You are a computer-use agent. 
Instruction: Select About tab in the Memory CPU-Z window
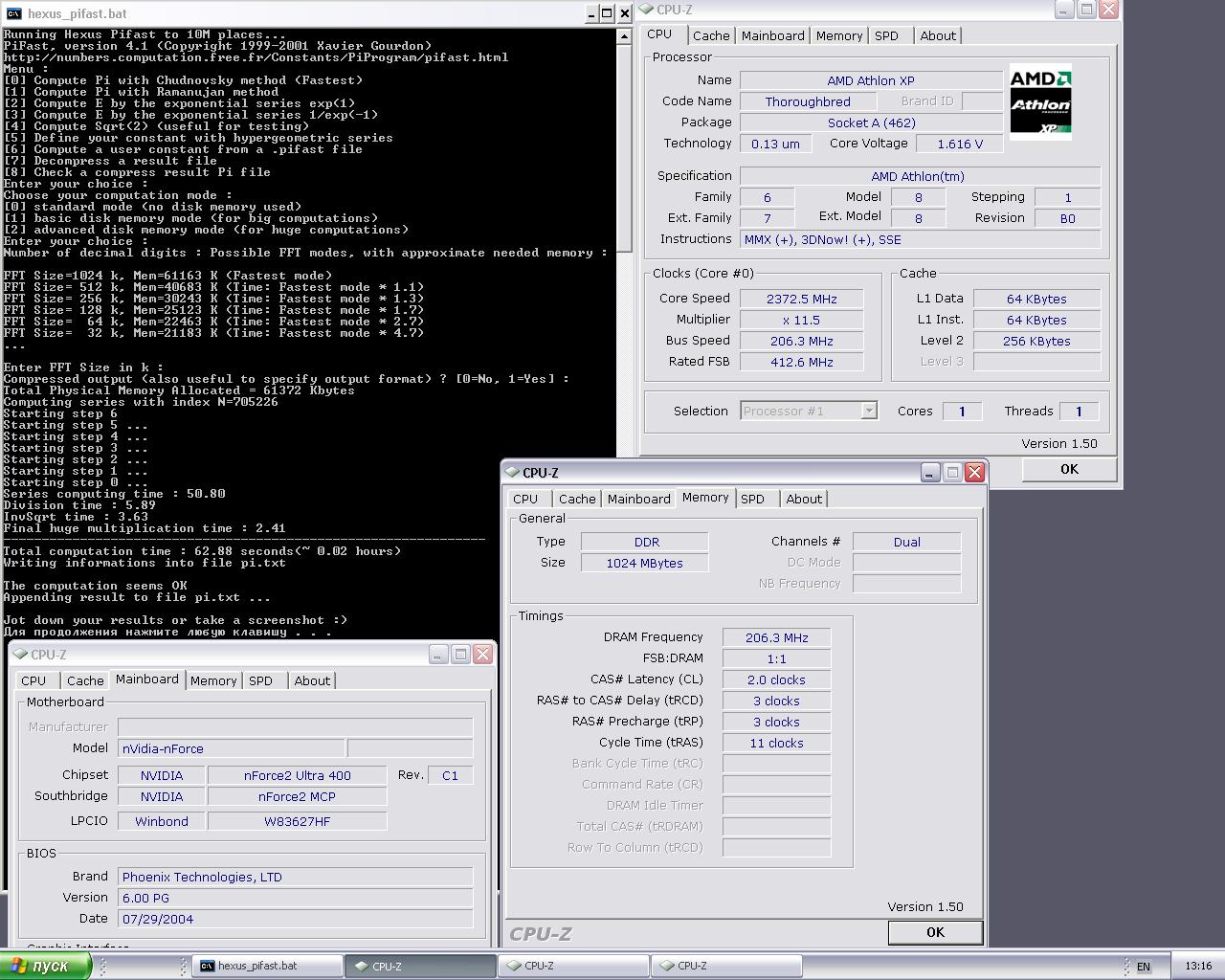click(x=804, y=499)
